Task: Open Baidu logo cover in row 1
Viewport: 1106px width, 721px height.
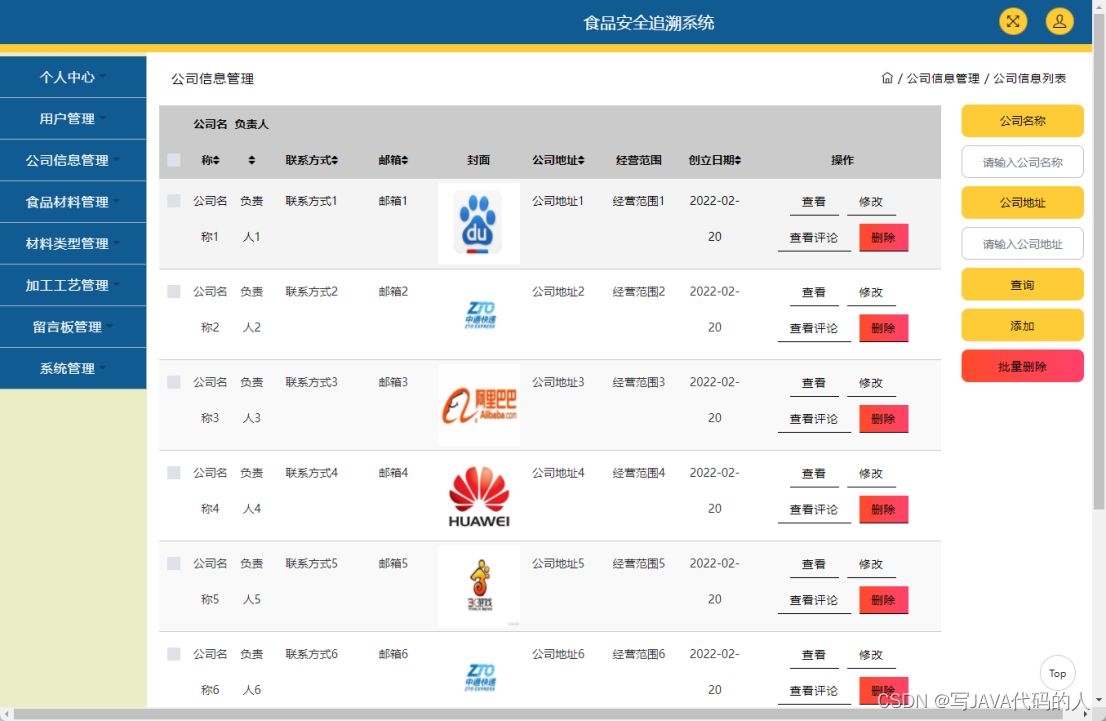Action: coord(479,223)
